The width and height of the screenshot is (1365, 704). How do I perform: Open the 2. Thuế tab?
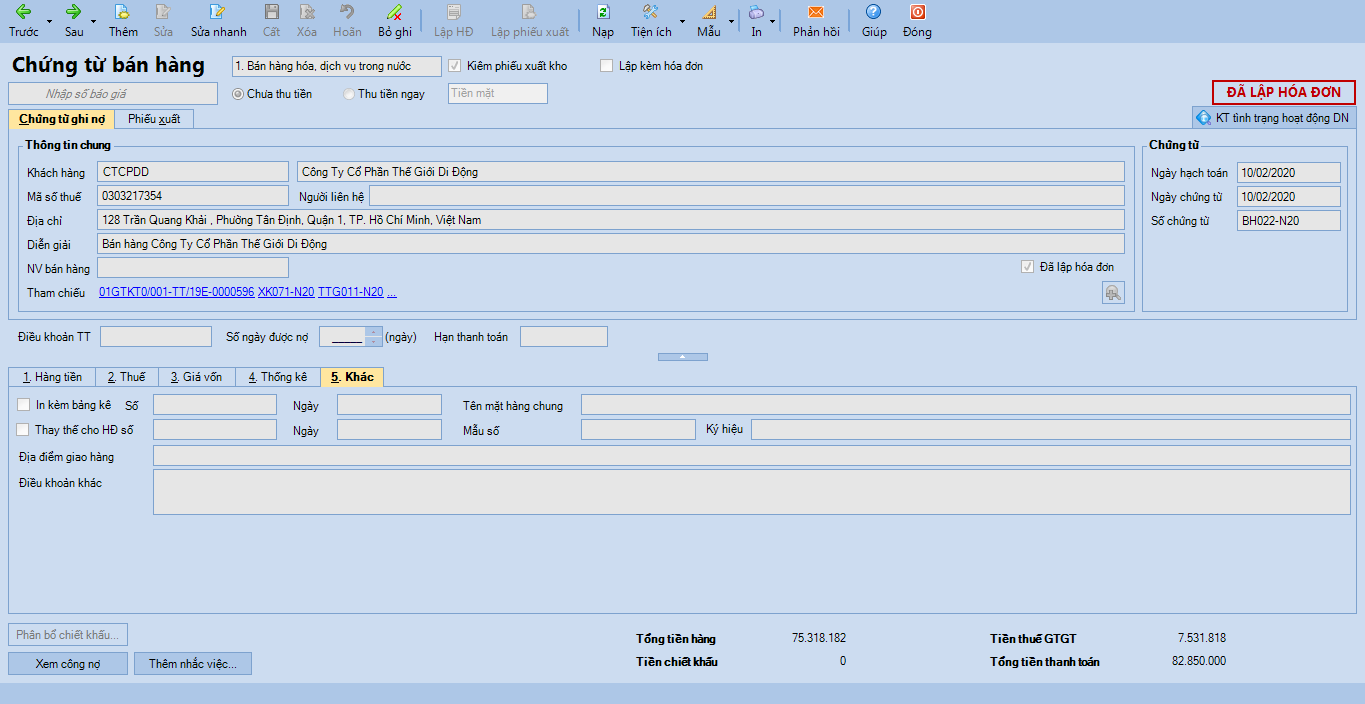tap(127, 377)
